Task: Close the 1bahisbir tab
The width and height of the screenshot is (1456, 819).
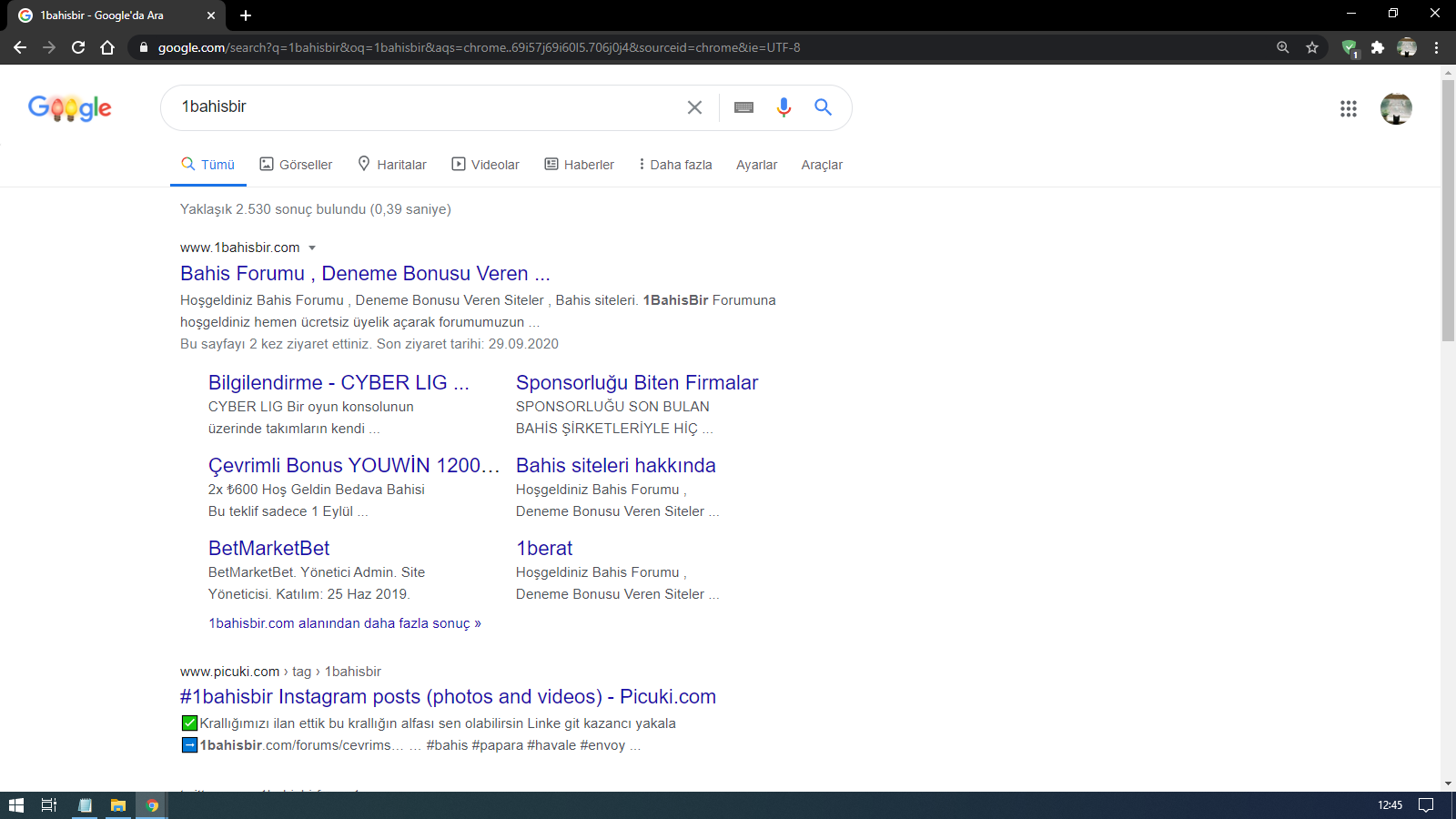Action: point(211,15)
